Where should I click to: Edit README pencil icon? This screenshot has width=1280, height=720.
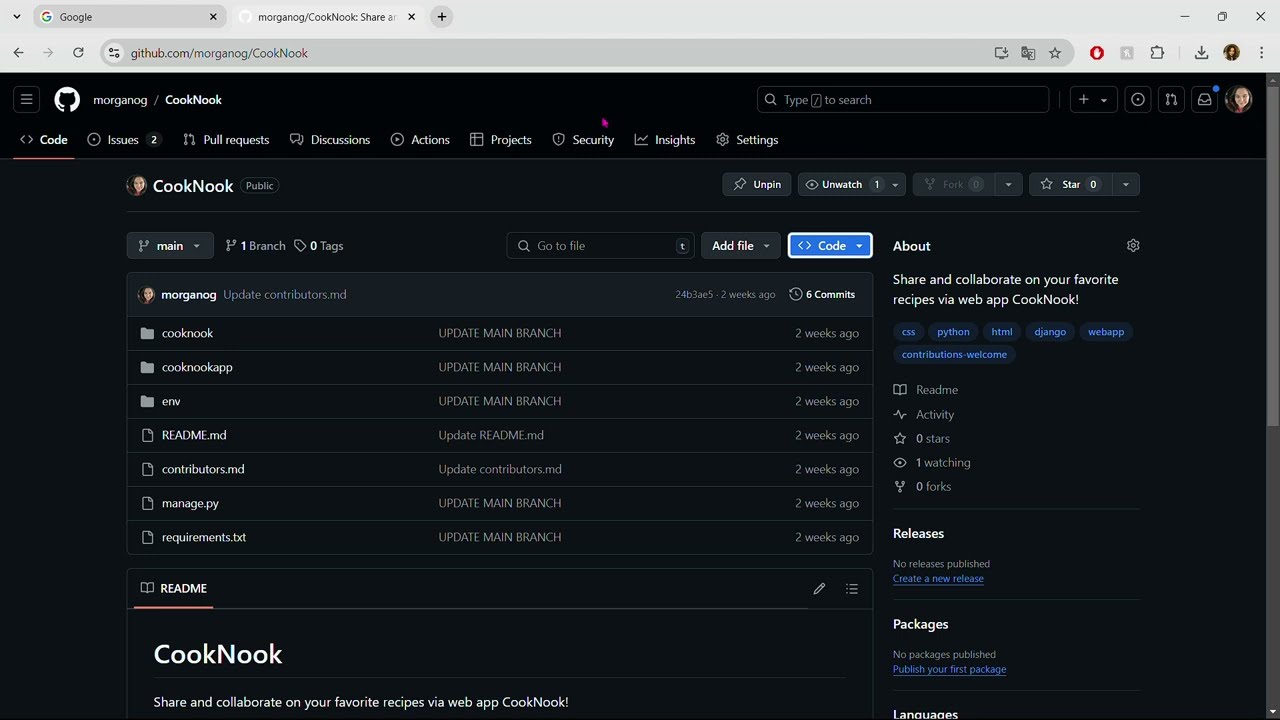(x=819, y=589)
